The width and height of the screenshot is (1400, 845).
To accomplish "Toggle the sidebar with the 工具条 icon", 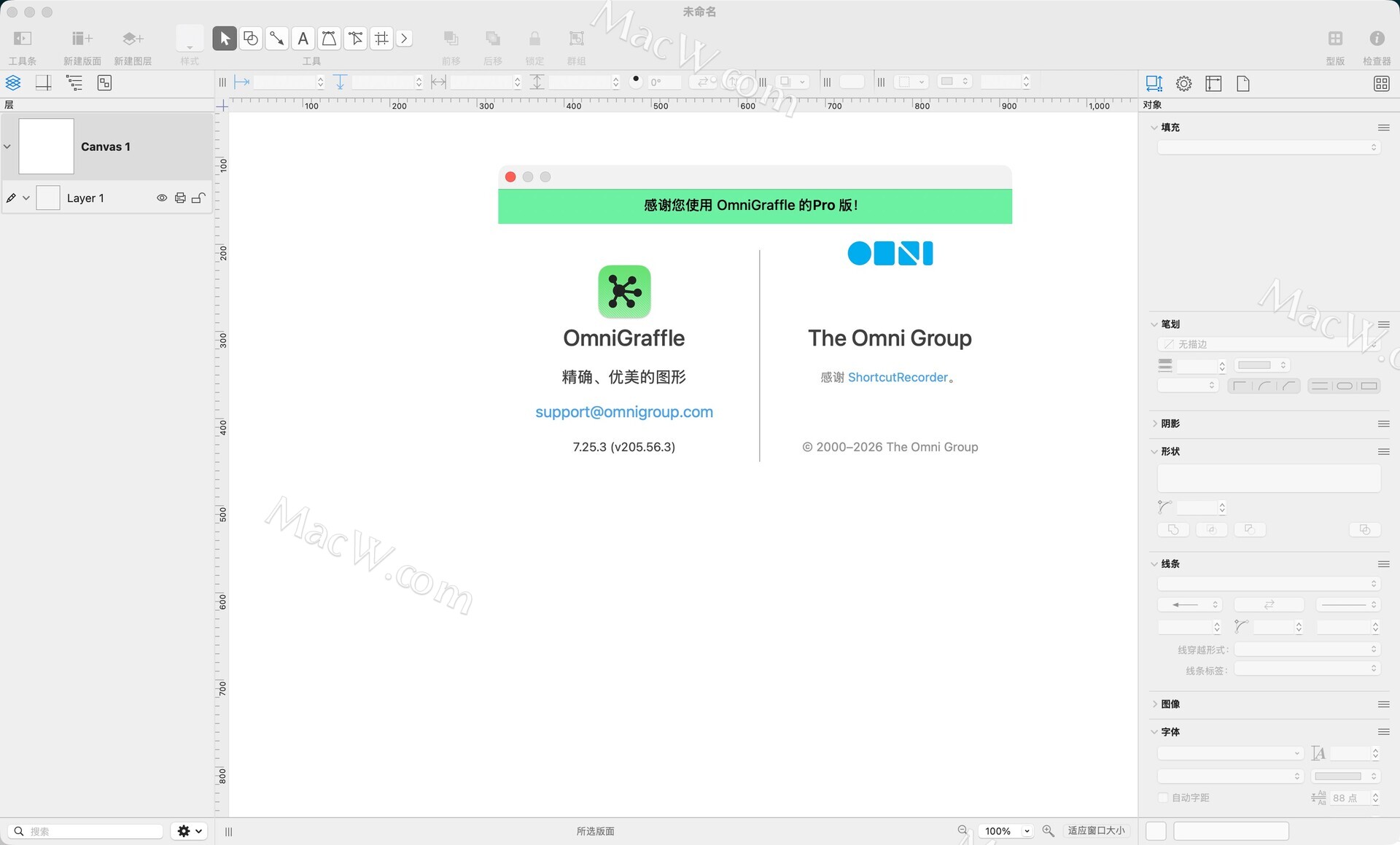I will 23,39.
